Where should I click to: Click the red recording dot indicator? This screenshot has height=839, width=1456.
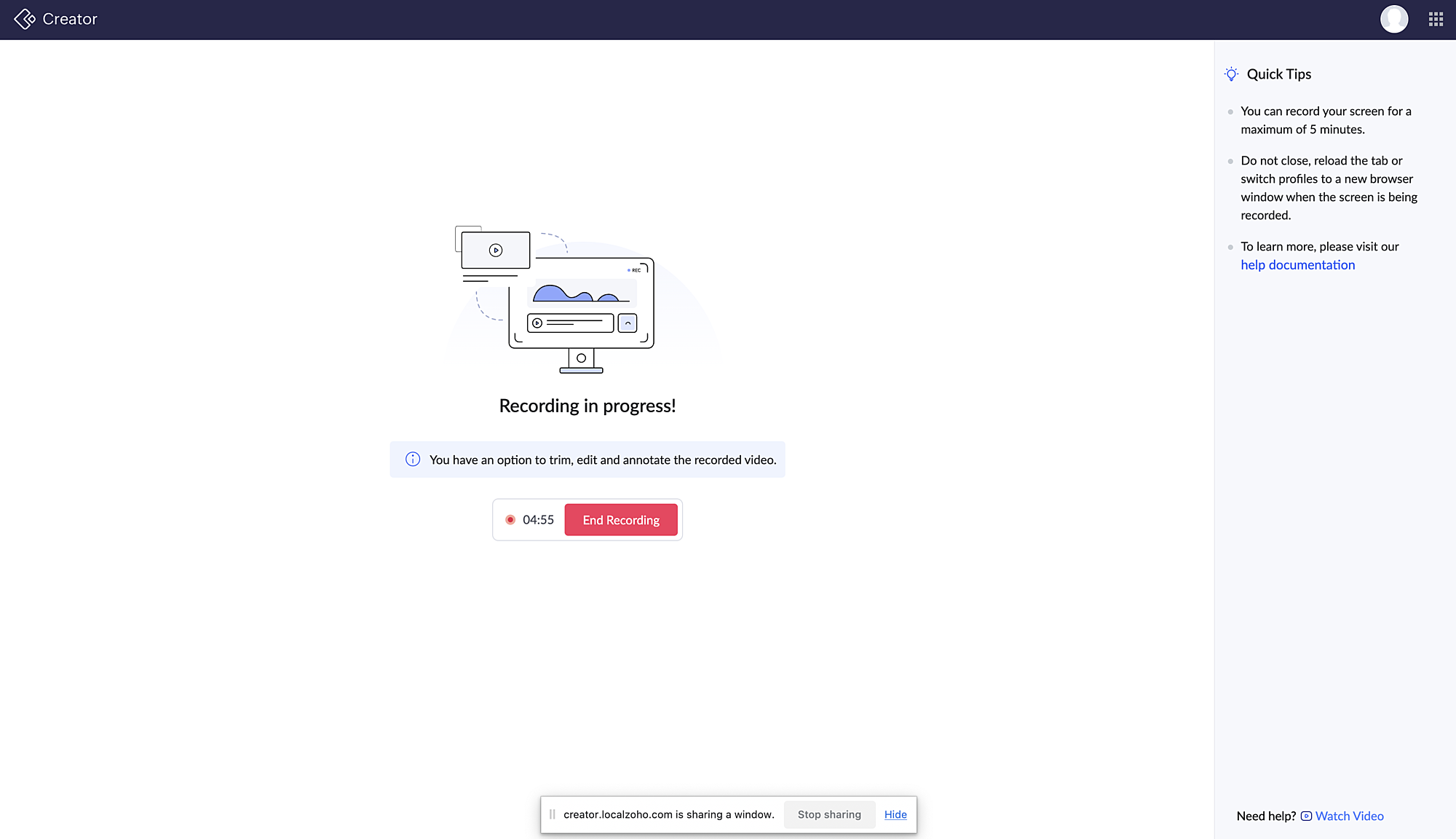510,520
